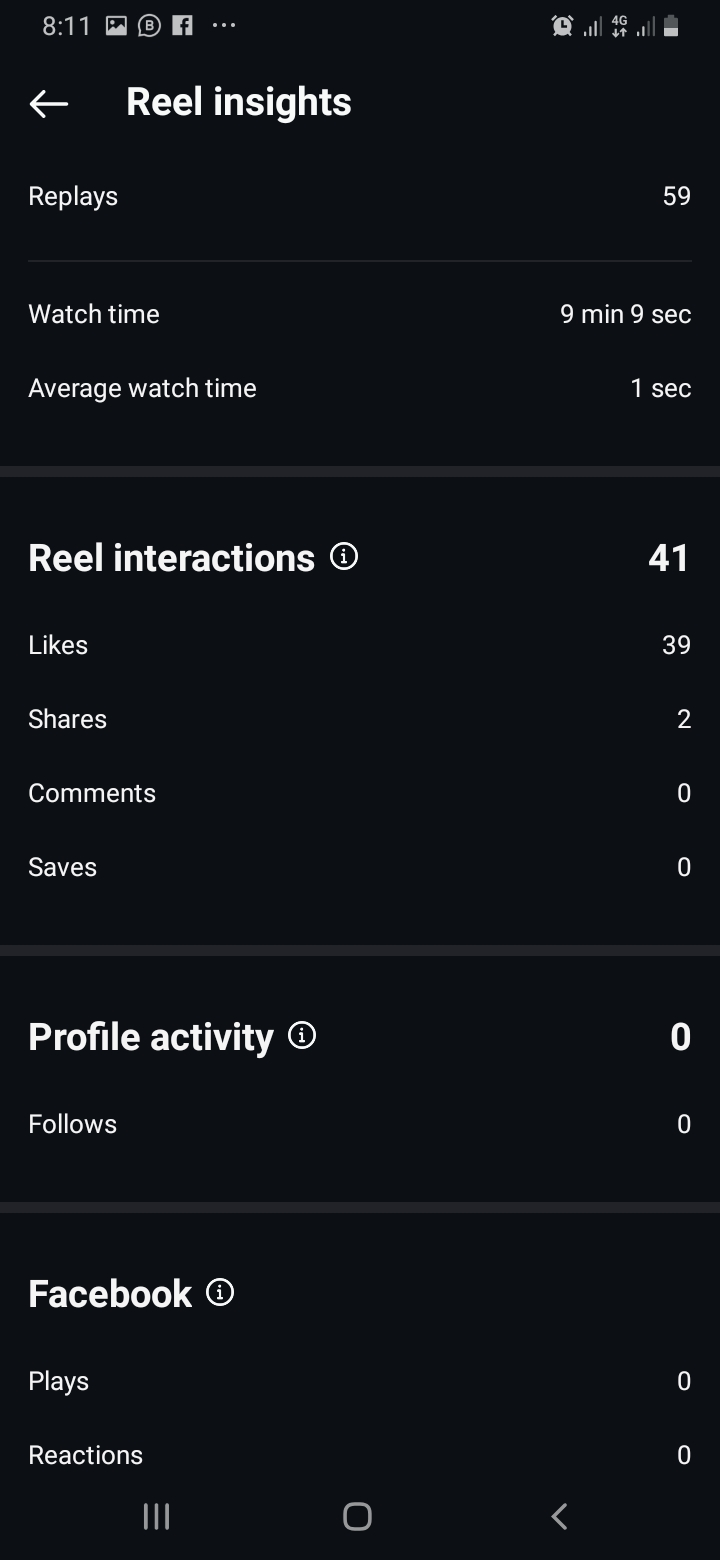Tap the back arrow beside Reel insights

48,103
